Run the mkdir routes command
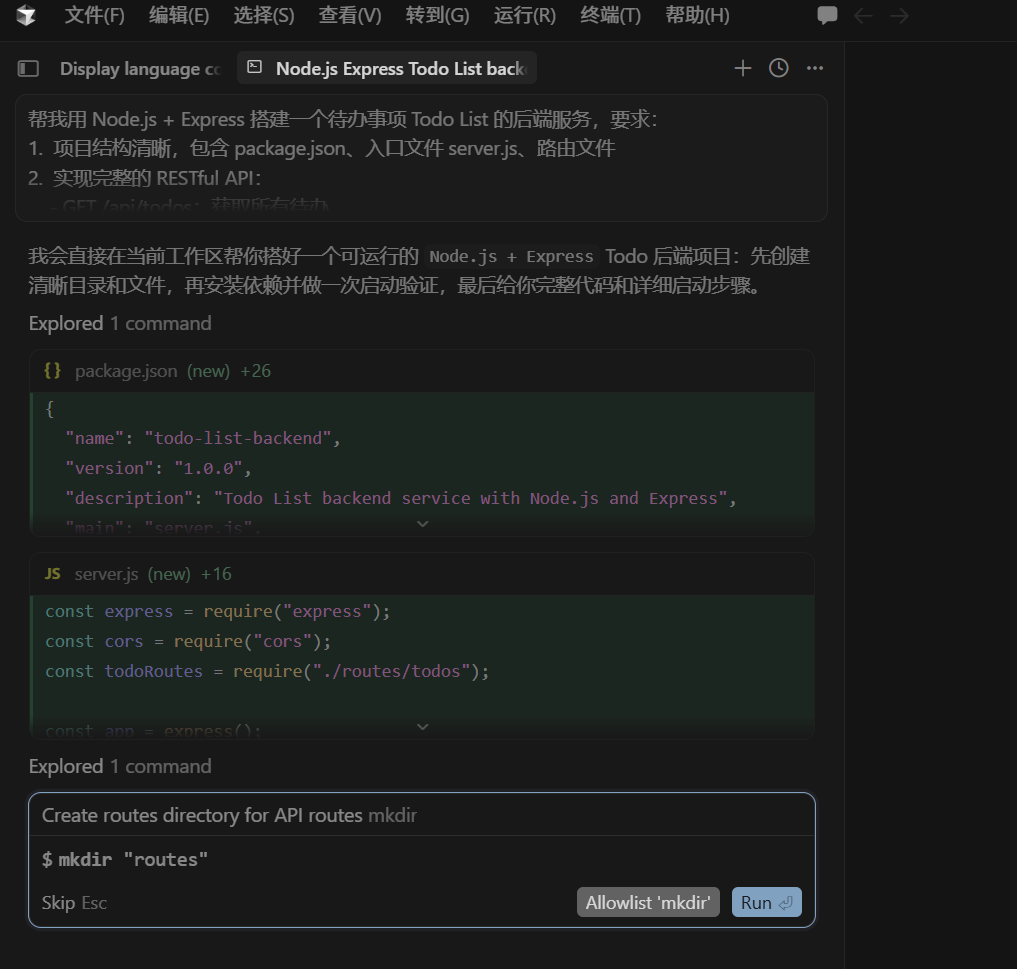 767,902
